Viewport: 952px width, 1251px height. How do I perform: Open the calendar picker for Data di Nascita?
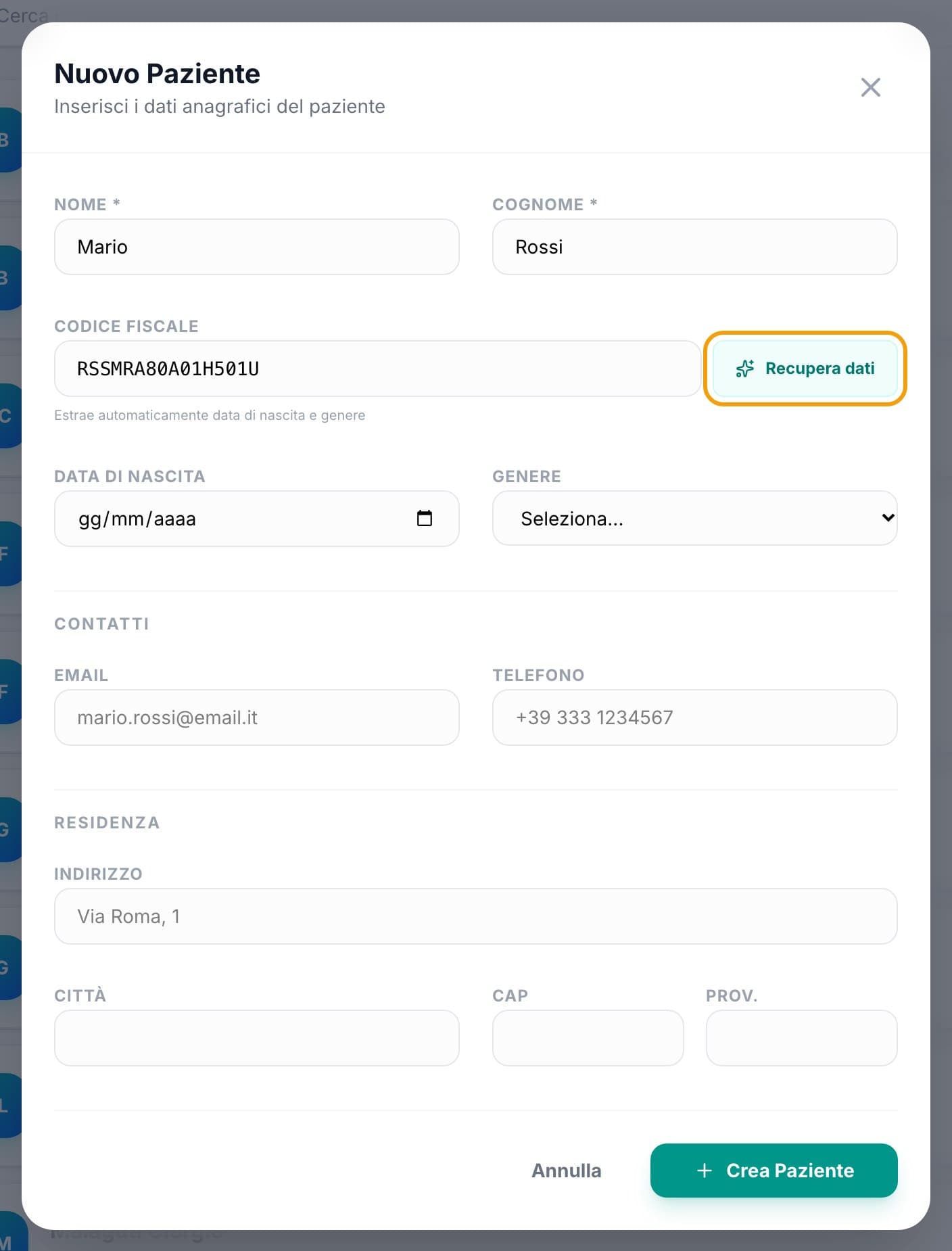click(x=424, y=518)
